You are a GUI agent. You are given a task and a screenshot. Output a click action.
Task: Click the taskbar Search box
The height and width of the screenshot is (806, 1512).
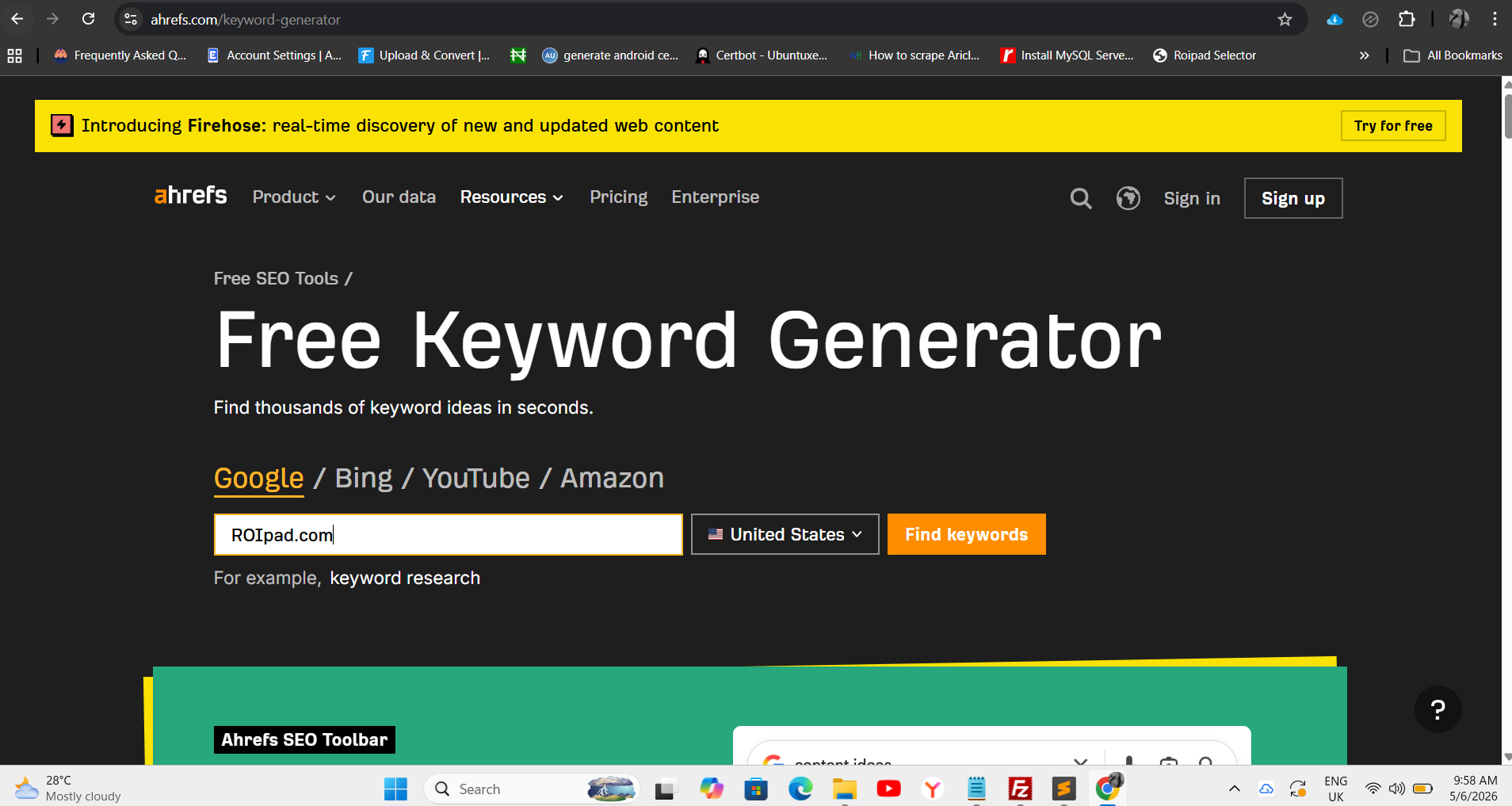533,789
